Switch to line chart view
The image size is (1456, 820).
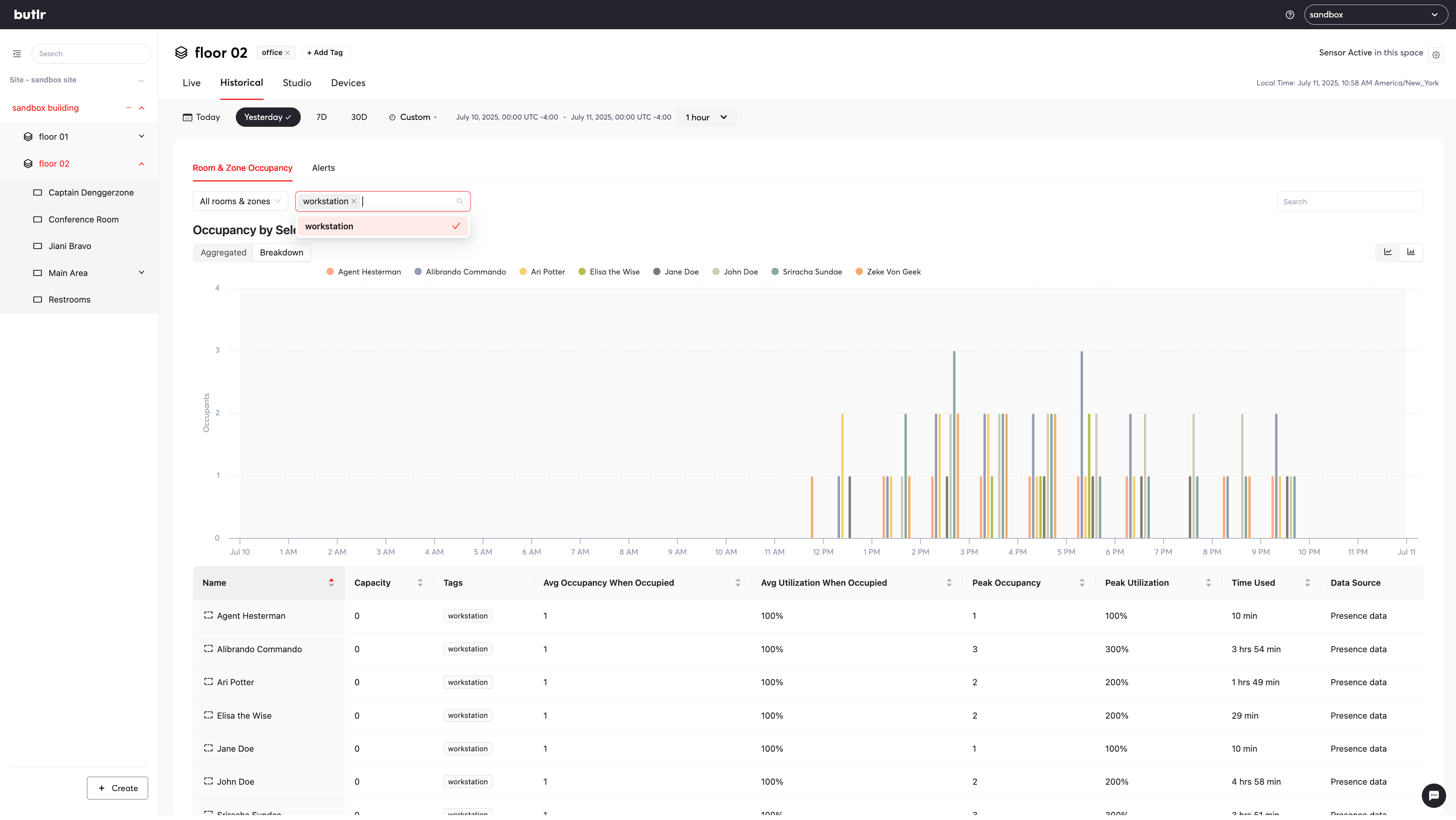point(1388,252)
